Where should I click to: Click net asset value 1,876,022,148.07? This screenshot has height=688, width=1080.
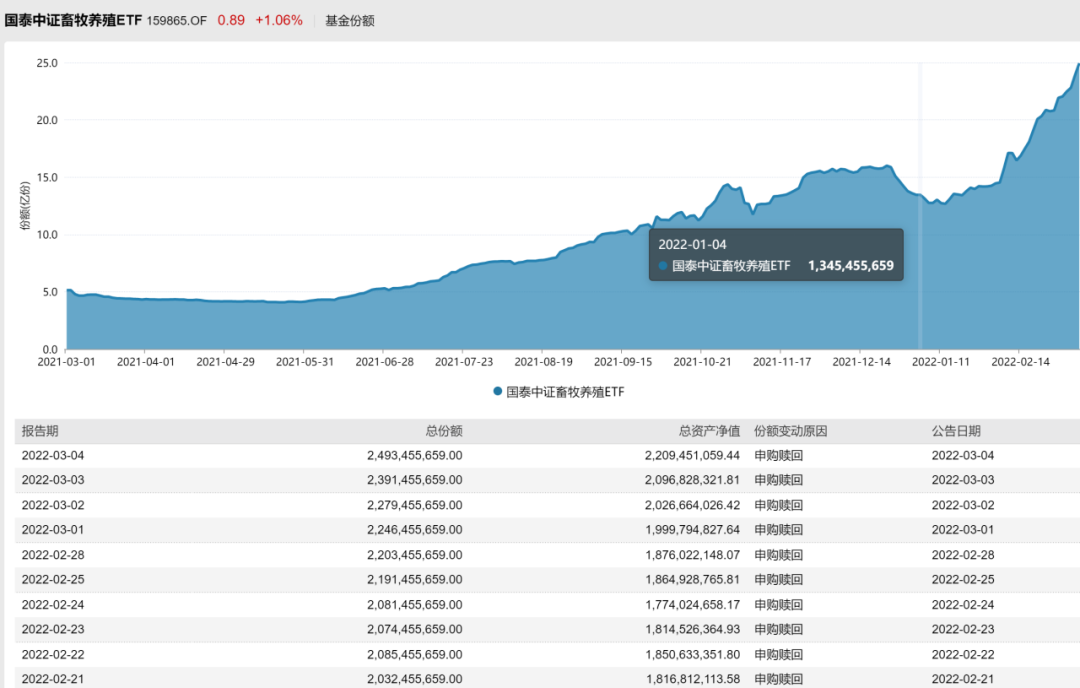pos(692,554)
